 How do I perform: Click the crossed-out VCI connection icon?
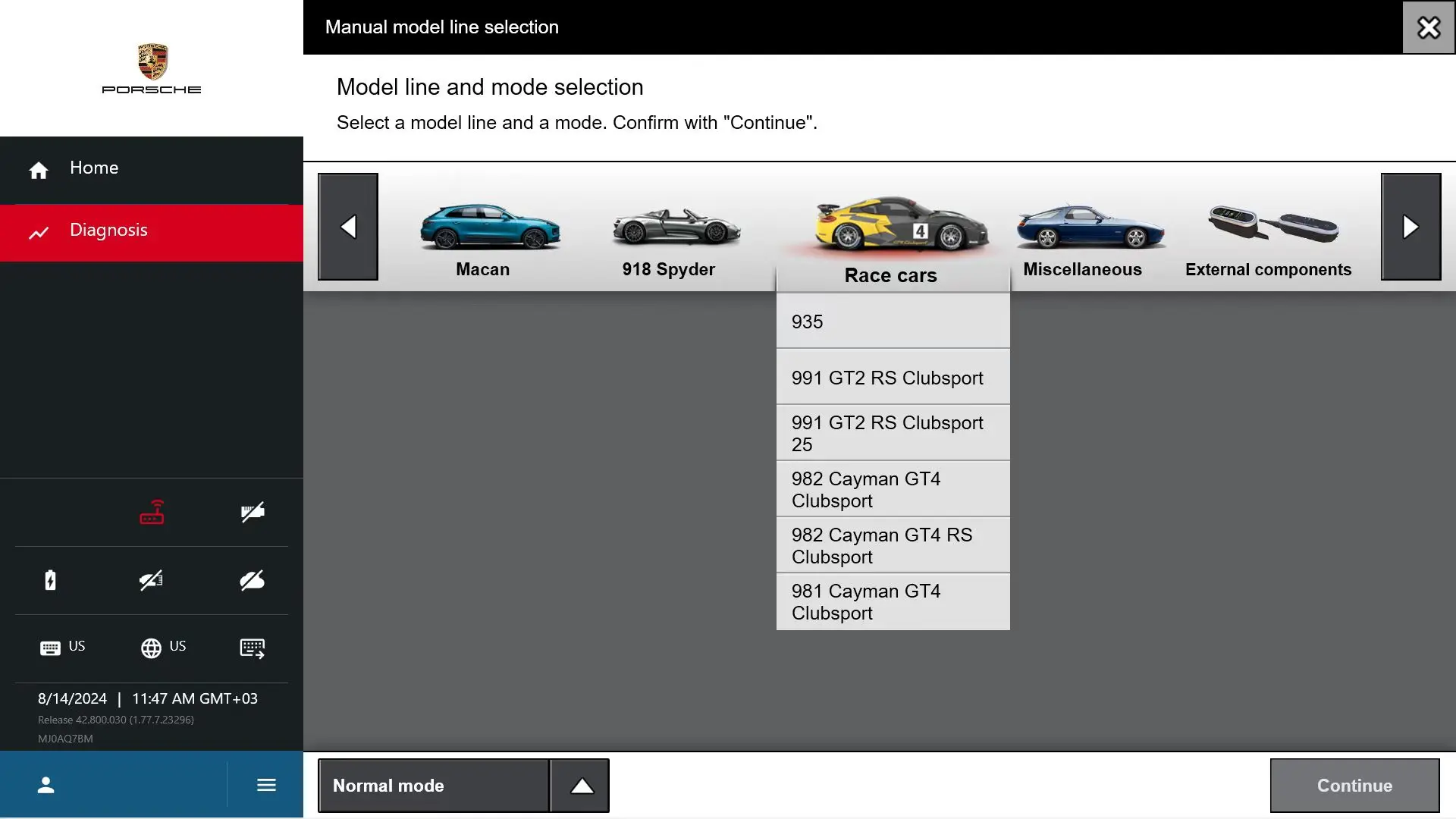253,513
